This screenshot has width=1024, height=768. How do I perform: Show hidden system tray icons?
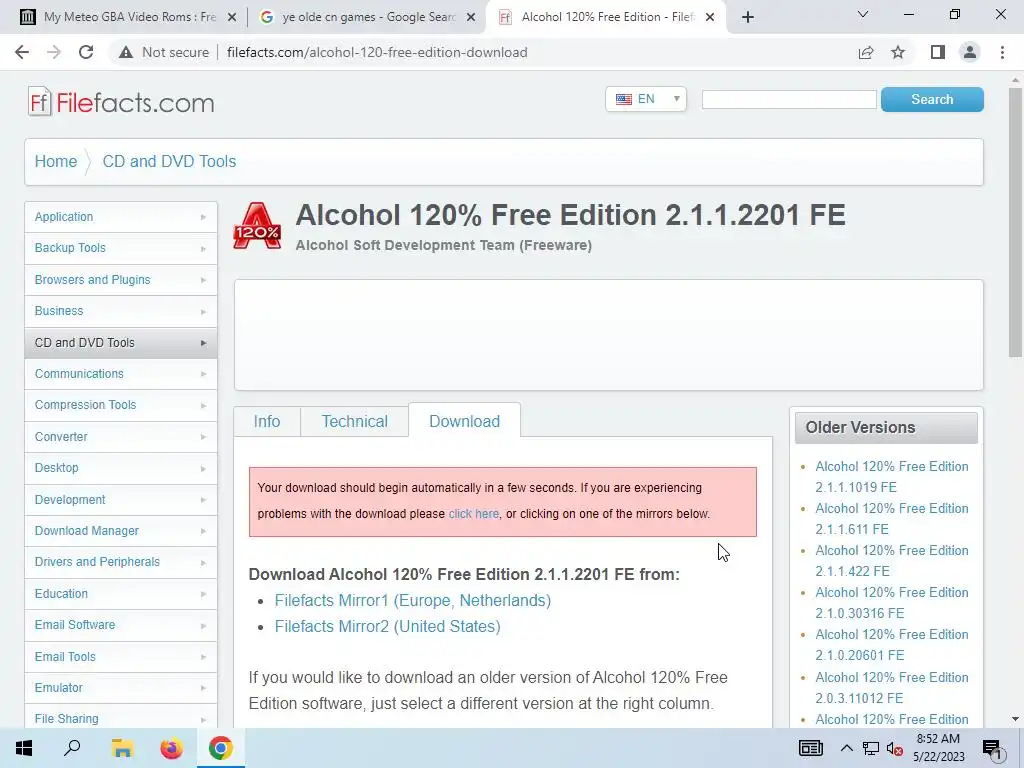point(846,748)
